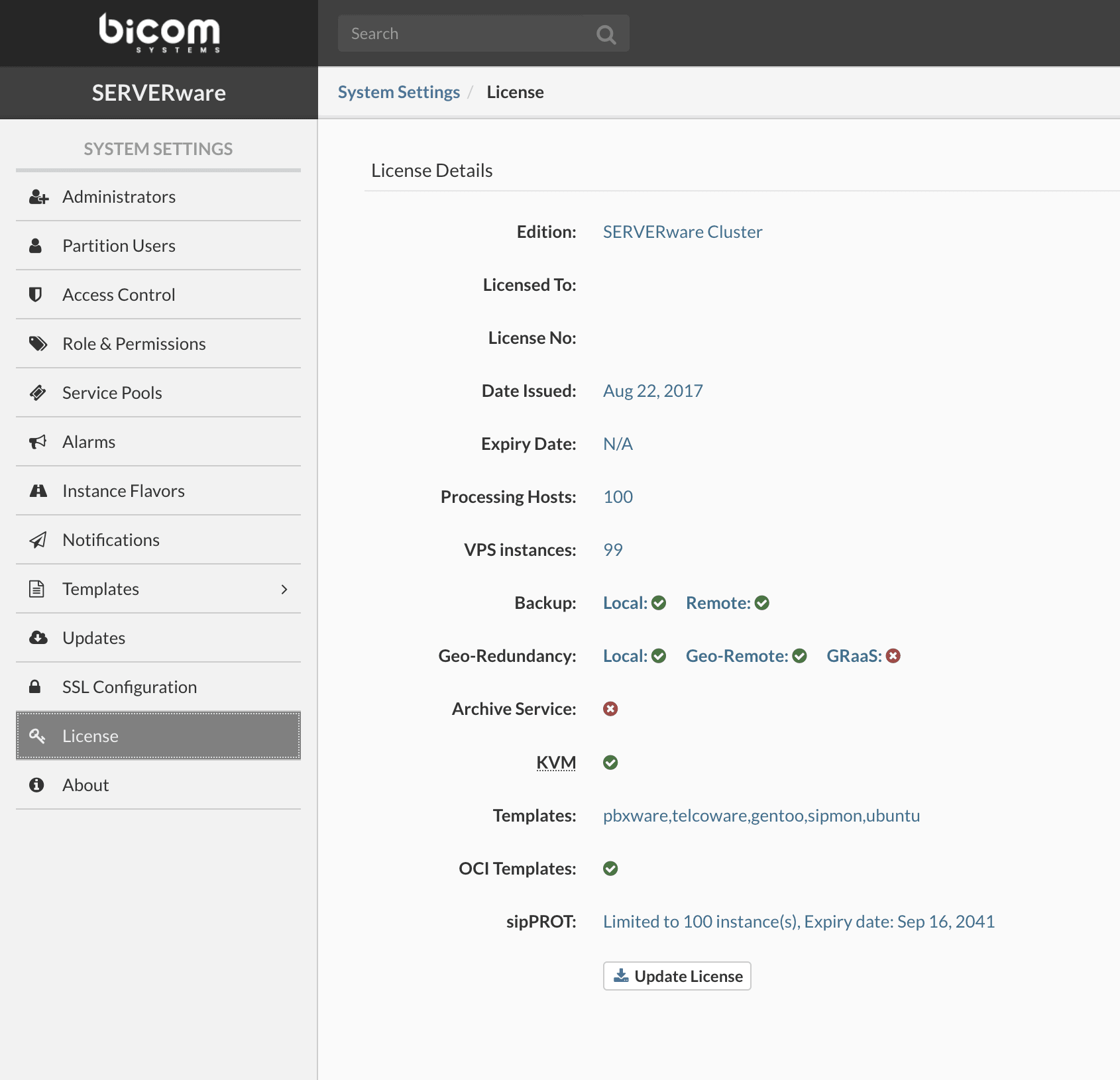Go to SSL Configuration
The height and width of the screenshot is (1080, 1120).
point(158,687)
